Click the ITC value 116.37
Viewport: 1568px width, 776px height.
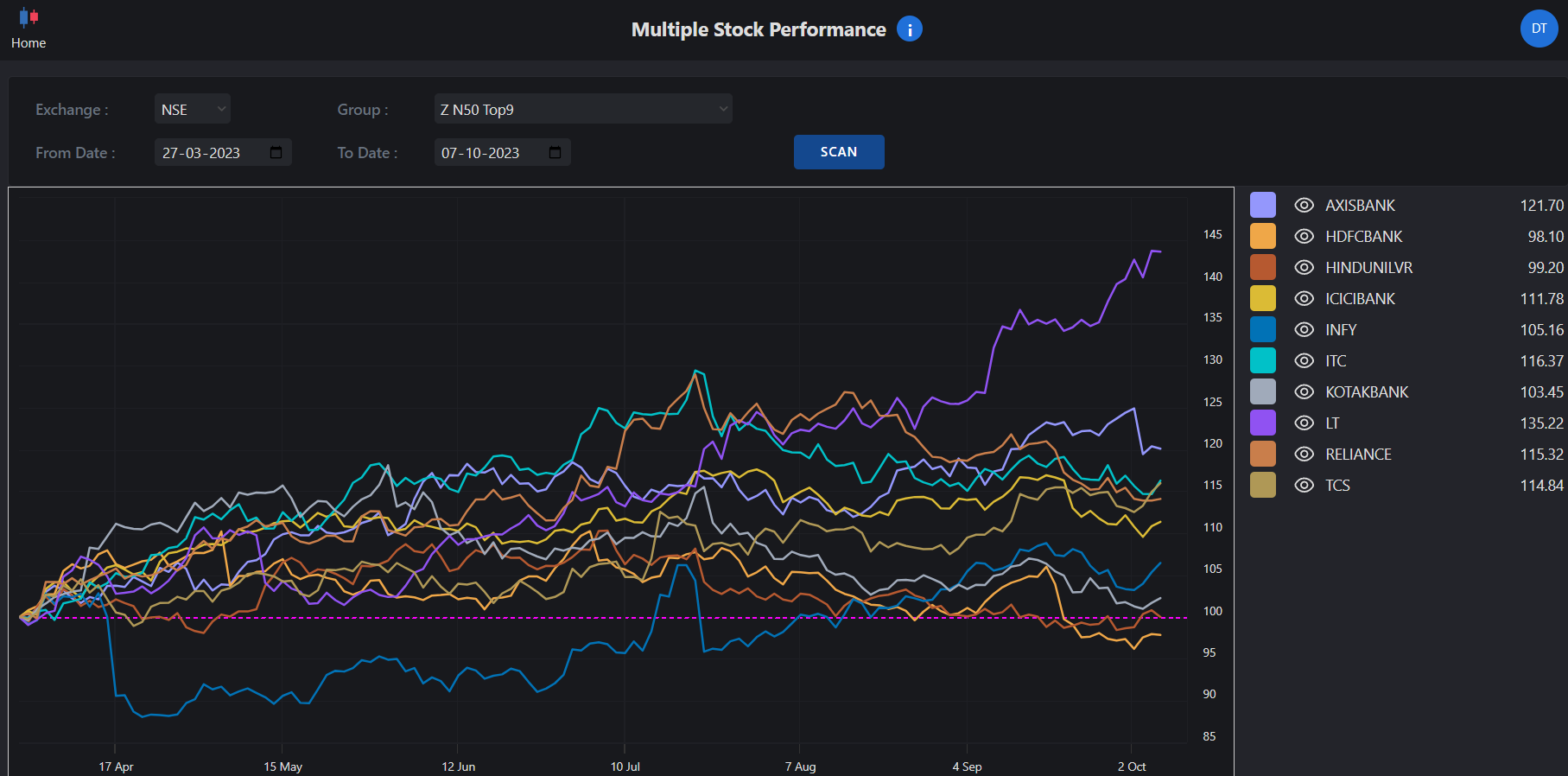[x=1542, y=361]
